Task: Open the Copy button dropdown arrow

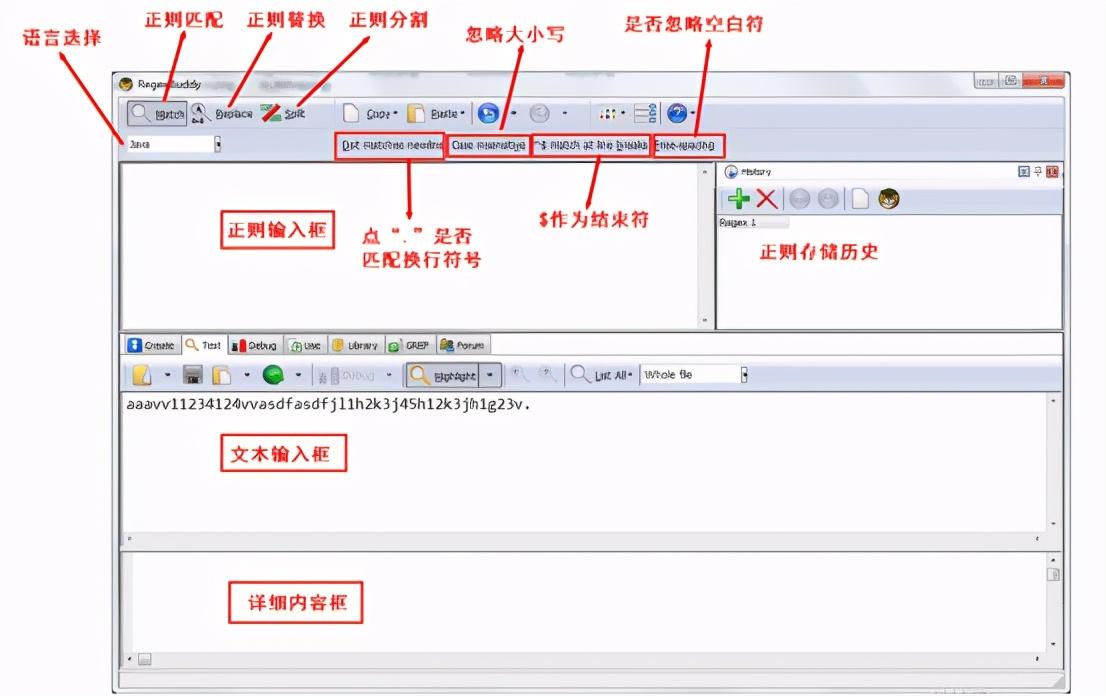Action: (395, 114)
